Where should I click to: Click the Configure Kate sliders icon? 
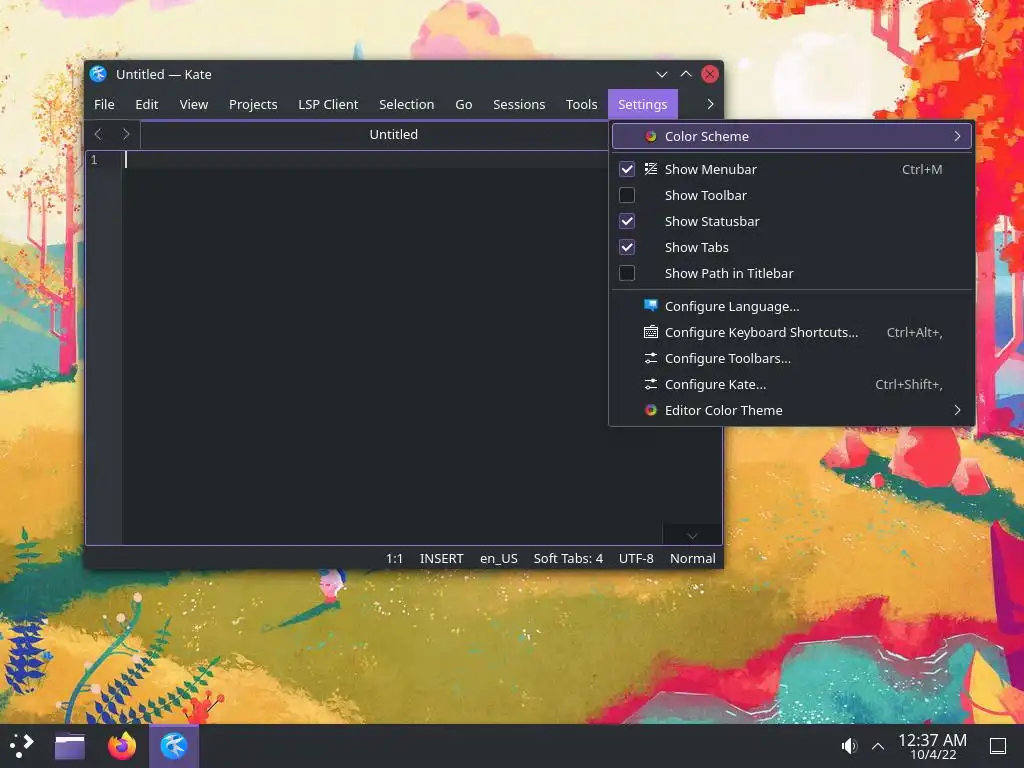coord(650,385)
